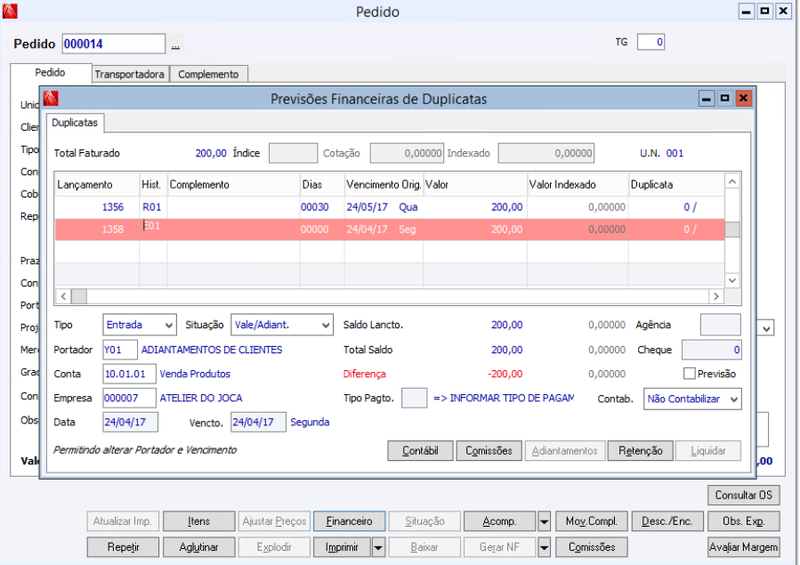The width and height of the screenshot is (800, 565).
Task: Expand the Situação dropdown Vale/Adiant.
Action: [282, 325]
